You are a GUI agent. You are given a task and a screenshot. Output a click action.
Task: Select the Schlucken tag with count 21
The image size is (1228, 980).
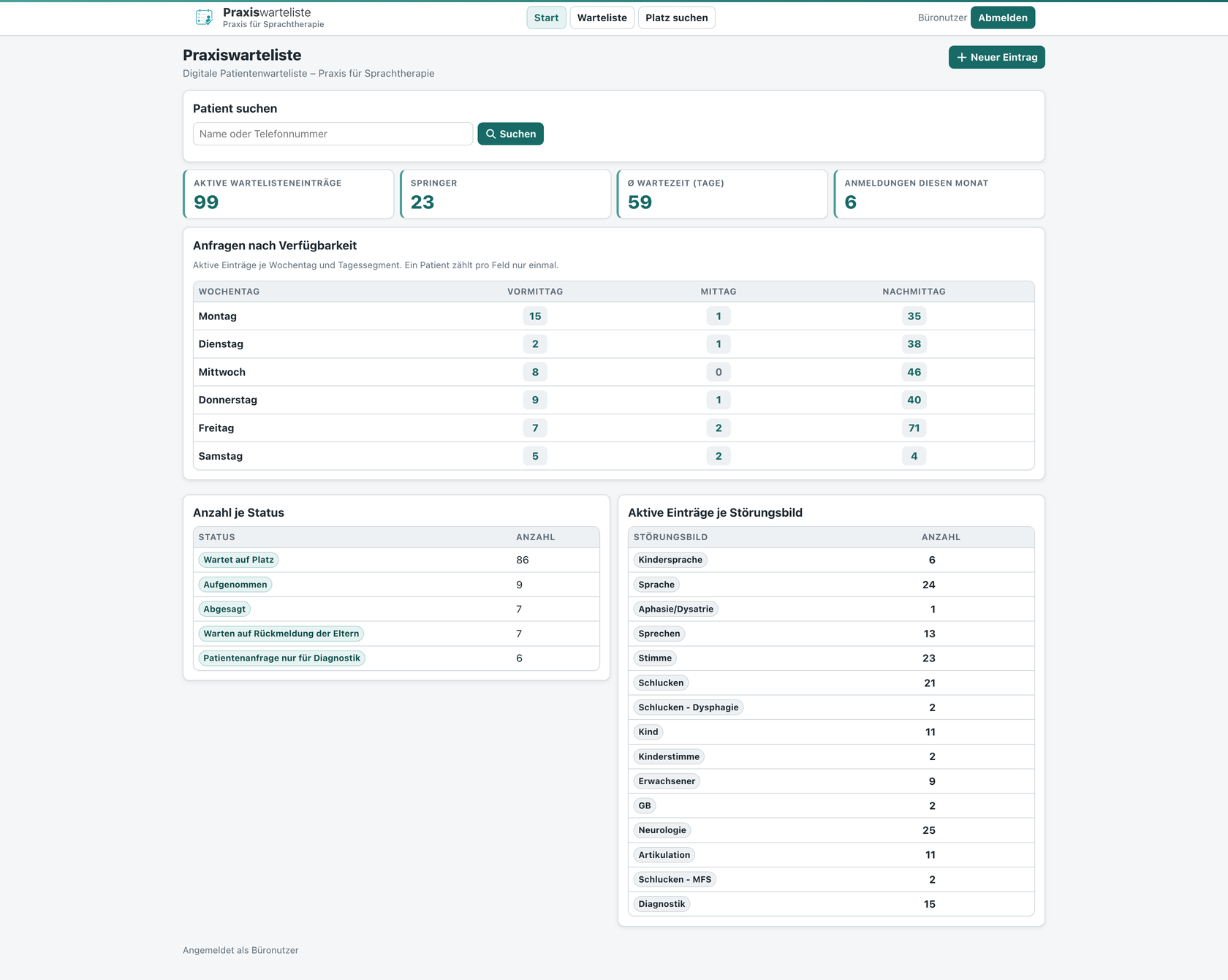(662, 683)
